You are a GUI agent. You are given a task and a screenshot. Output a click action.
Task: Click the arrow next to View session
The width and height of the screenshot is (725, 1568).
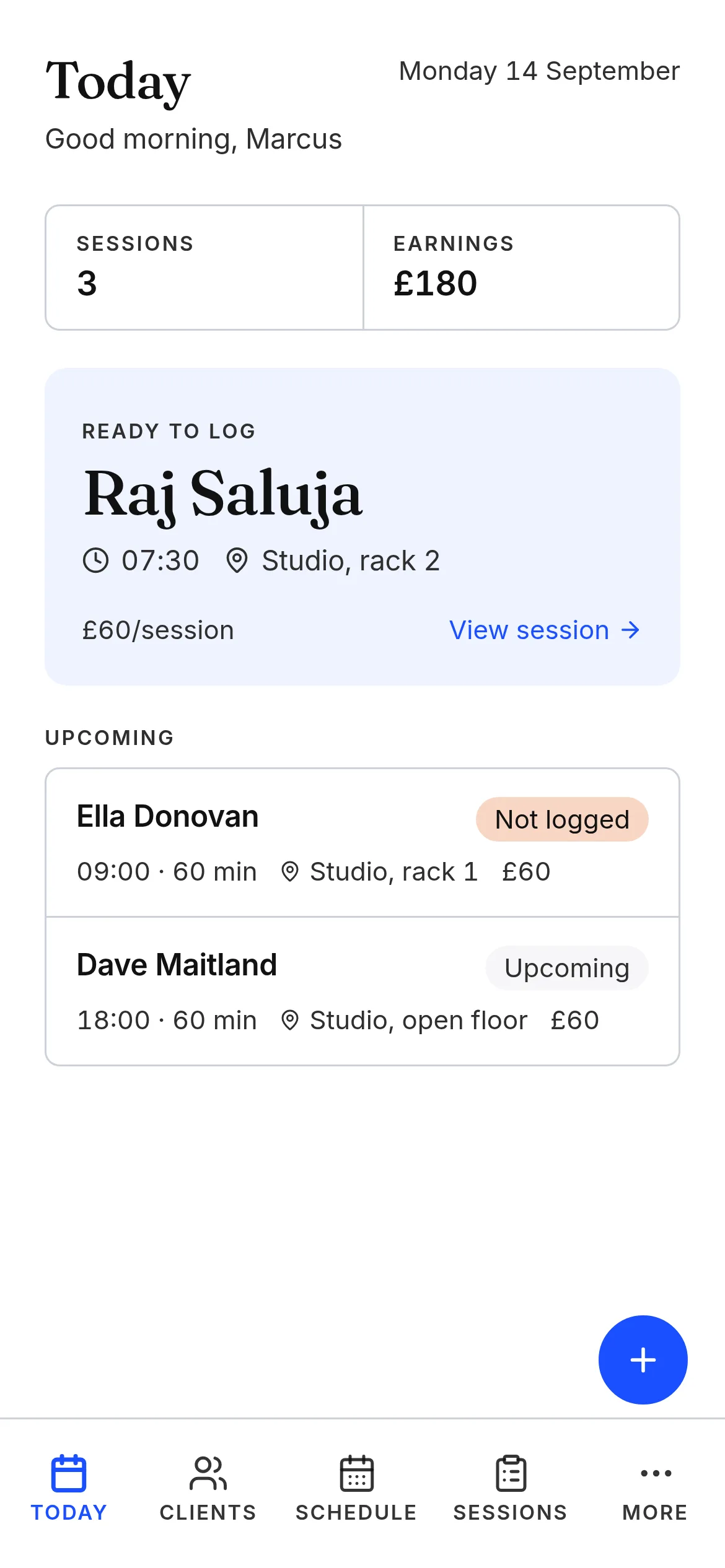(630, 630)
